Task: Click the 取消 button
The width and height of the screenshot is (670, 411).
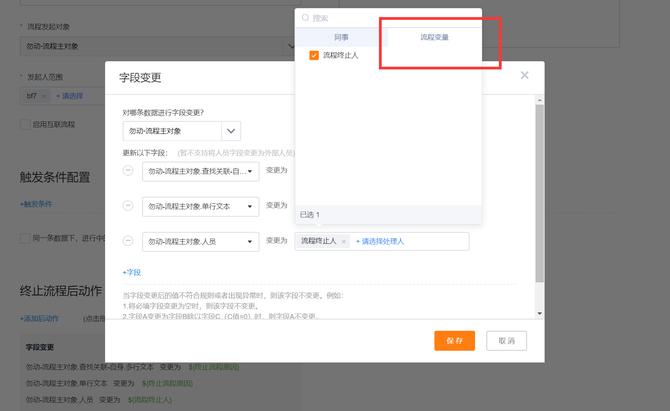Action: coord(506,341)
